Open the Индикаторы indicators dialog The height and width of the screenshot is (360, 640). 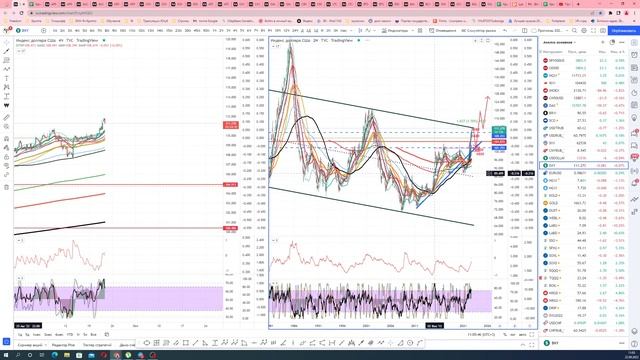[x=395, y=31]
